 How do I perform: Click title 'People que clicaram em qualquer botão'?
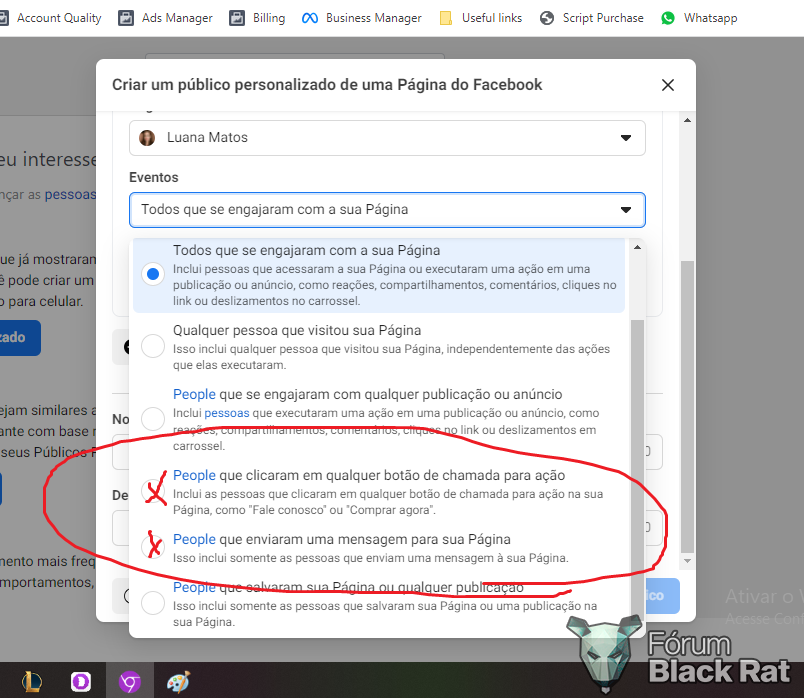(369, 475)
